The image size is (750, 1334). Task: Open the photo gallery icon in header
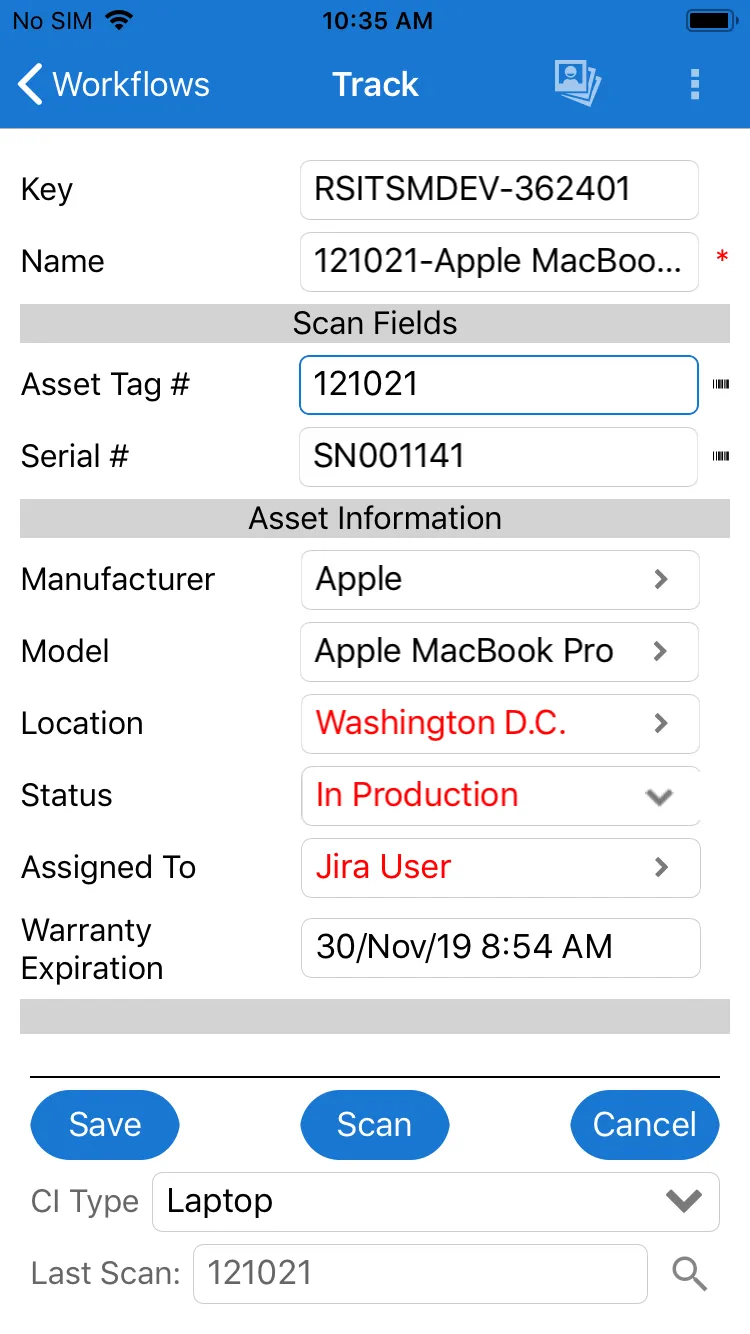tap(578, 84)
